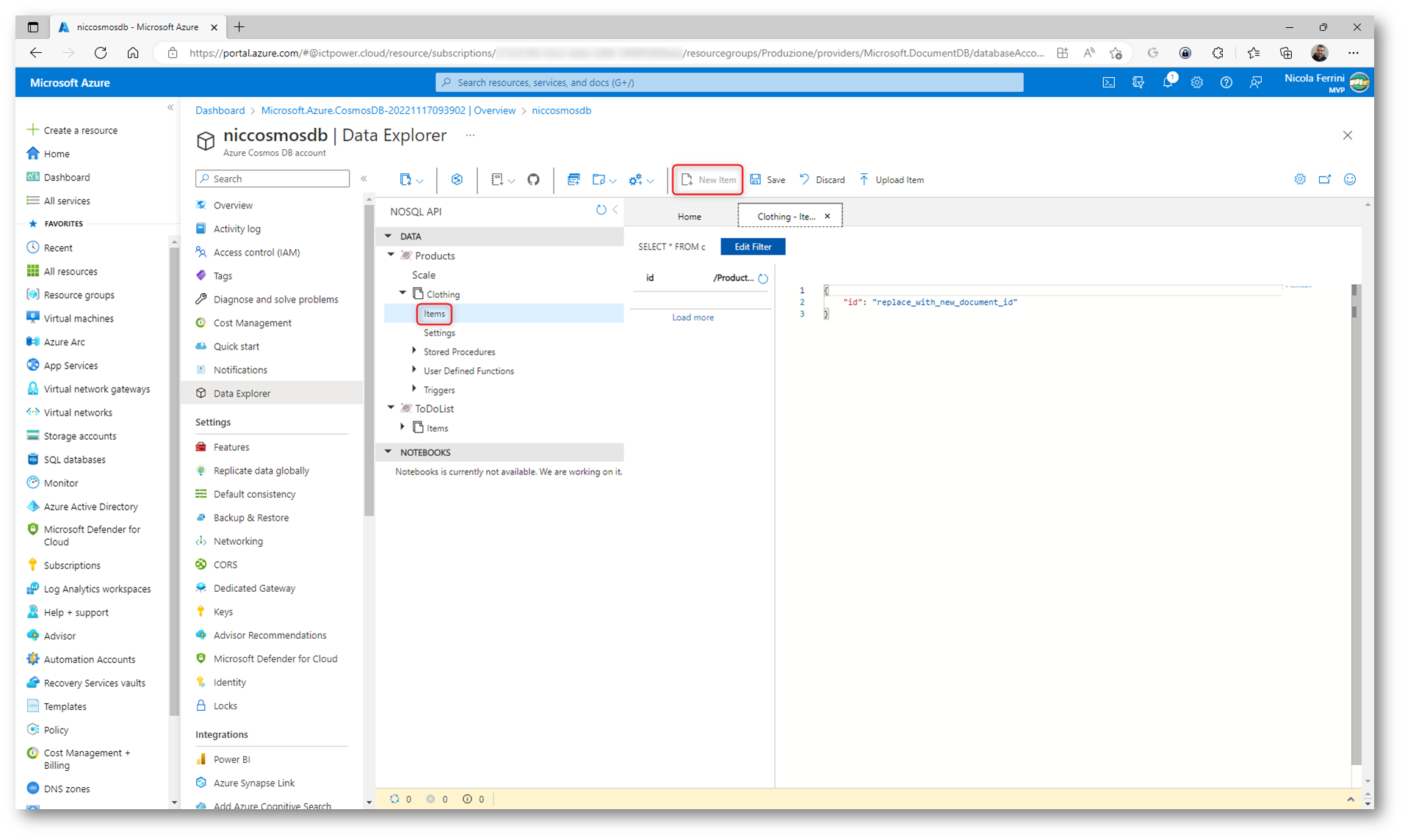The height and width of the screenshot is (840, 1405).
Task: Switch to the Home tab
Action: tap(688, 217)
